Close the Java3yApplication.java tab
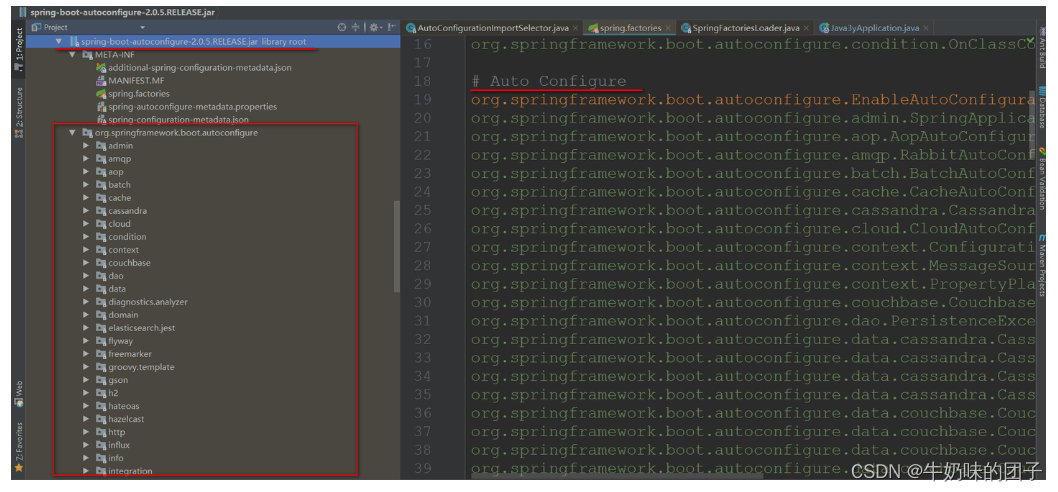Viewport: 1058px width, 492px height. tap(926, 28)
